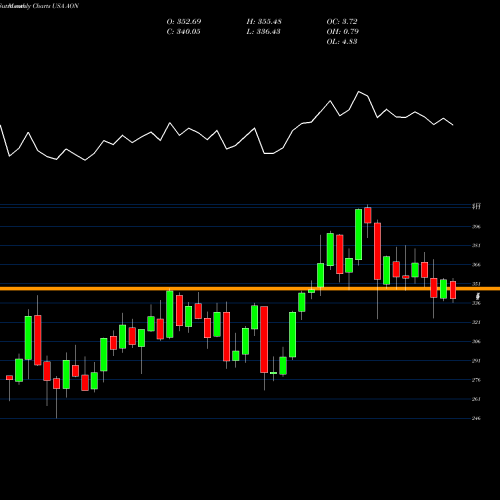This screenshot has width=500, height=500.
Task: Click the OH: 0.79 reading
Action: pyautogui.click(x=343, y=32)
